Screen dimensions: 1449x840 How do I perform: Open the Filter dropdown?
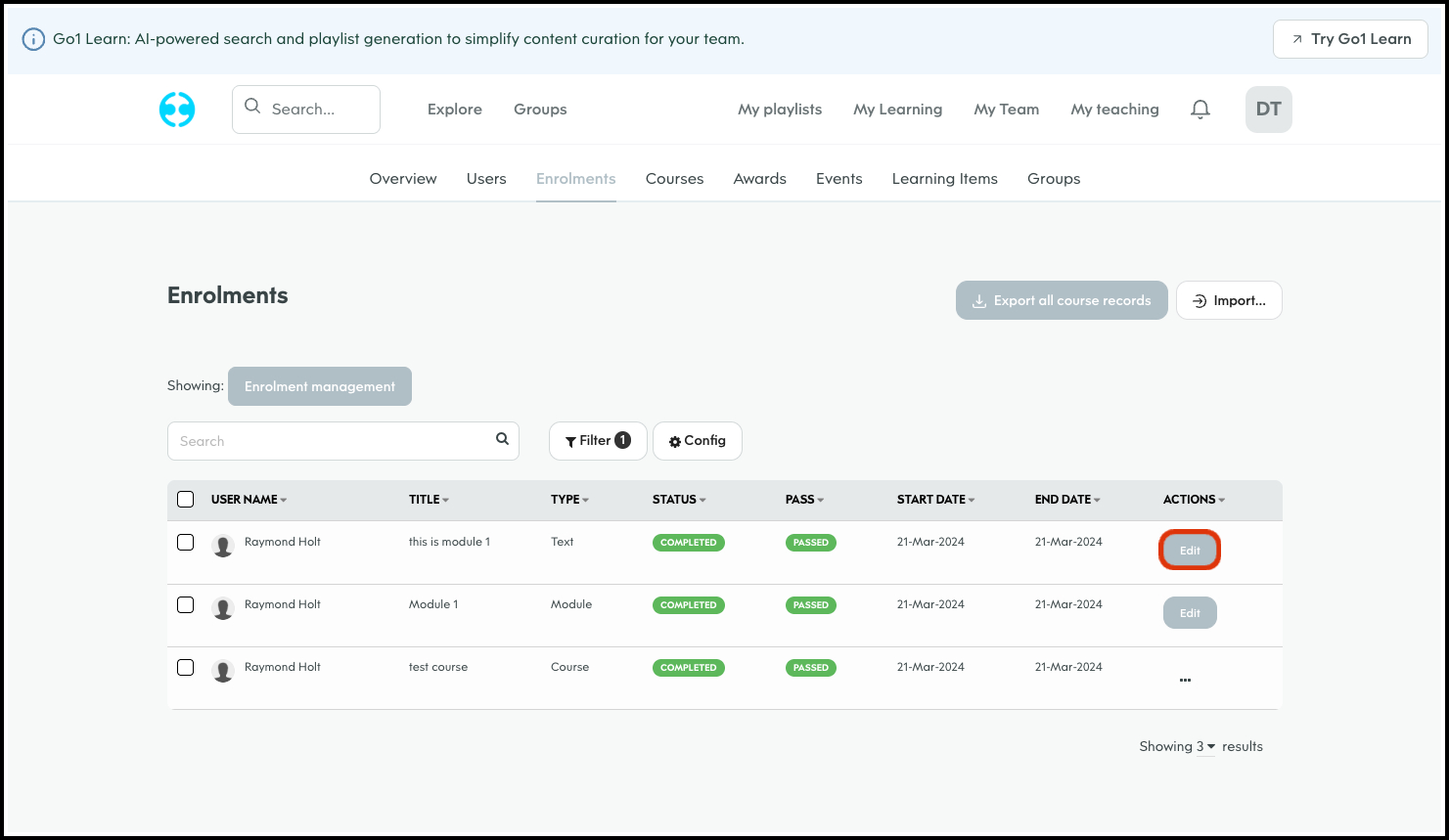click(x=598, y=441)
